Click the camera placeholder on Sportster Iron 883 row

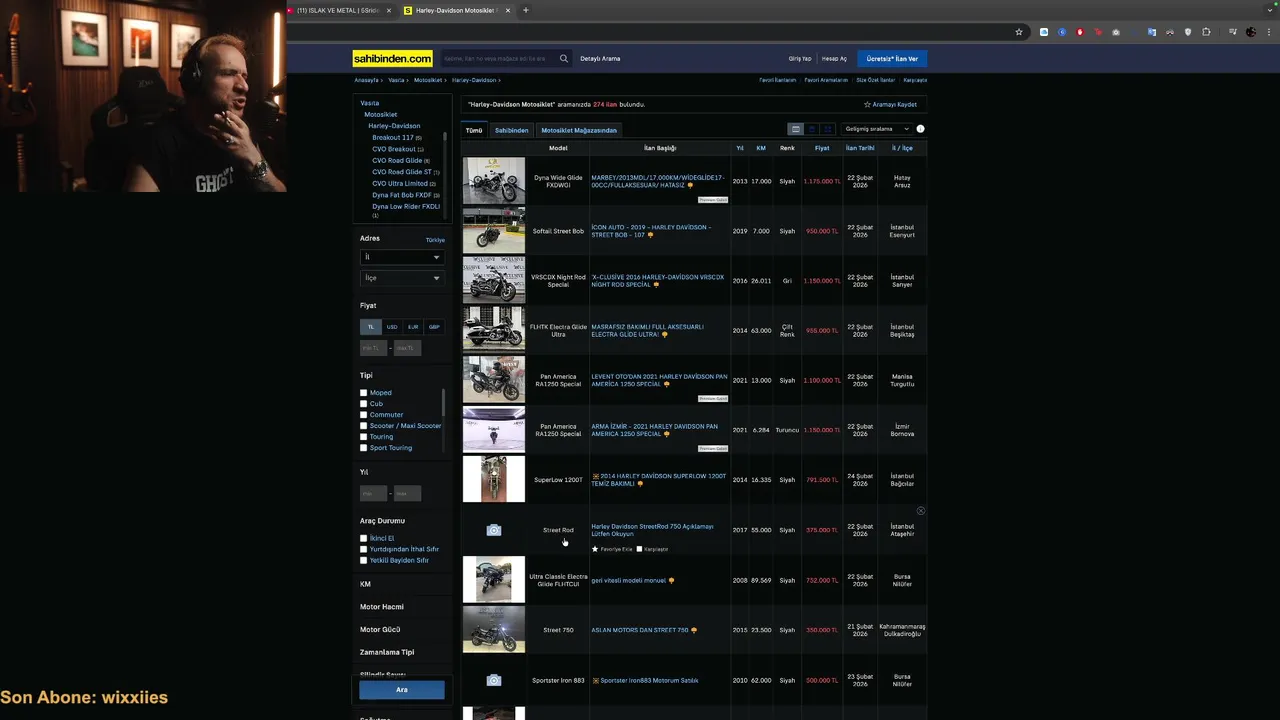(x=494, y=680)
